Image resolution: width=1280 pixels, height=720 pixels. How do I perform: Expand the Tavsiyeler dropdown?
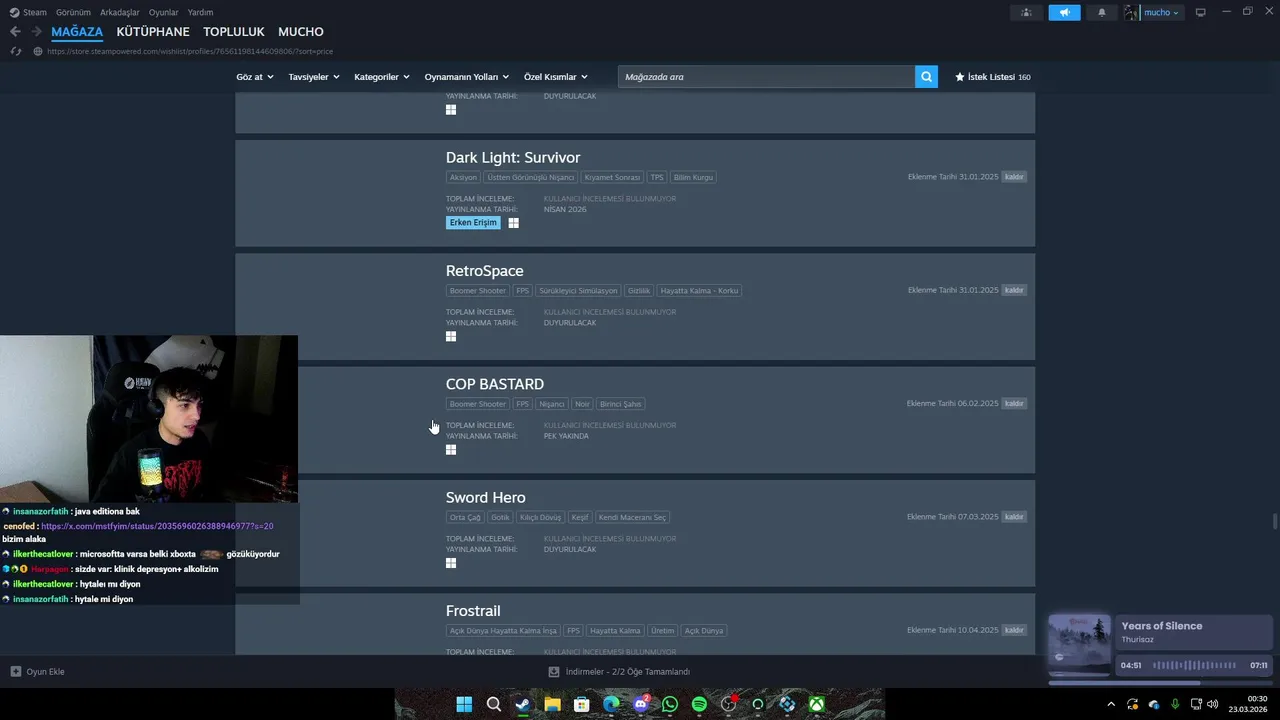point(314,77)
